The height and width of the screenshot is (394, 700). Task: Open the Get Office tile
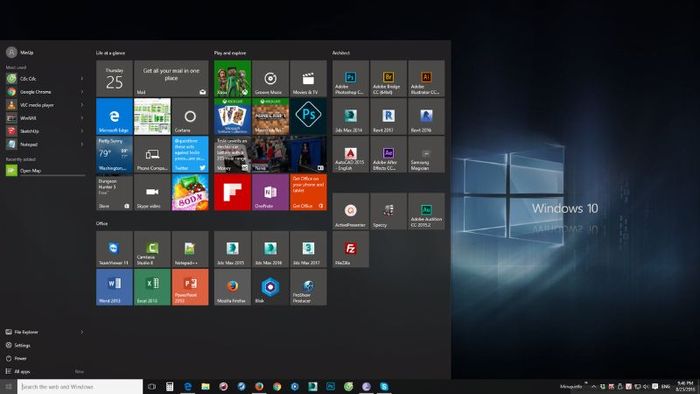click(x=308, y=192)
